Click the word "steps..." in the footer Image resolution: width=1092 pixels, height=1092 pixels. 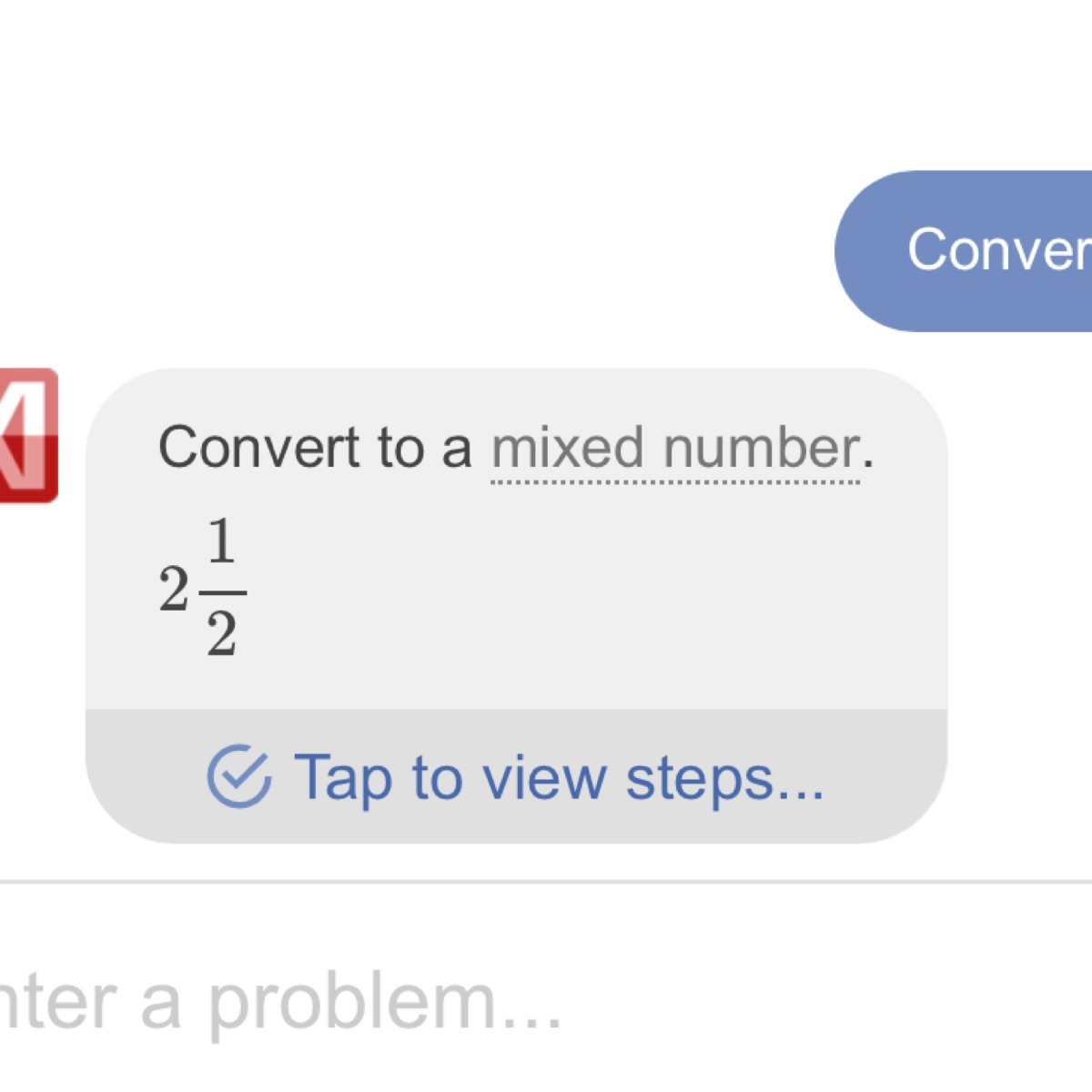coord(724,778)
